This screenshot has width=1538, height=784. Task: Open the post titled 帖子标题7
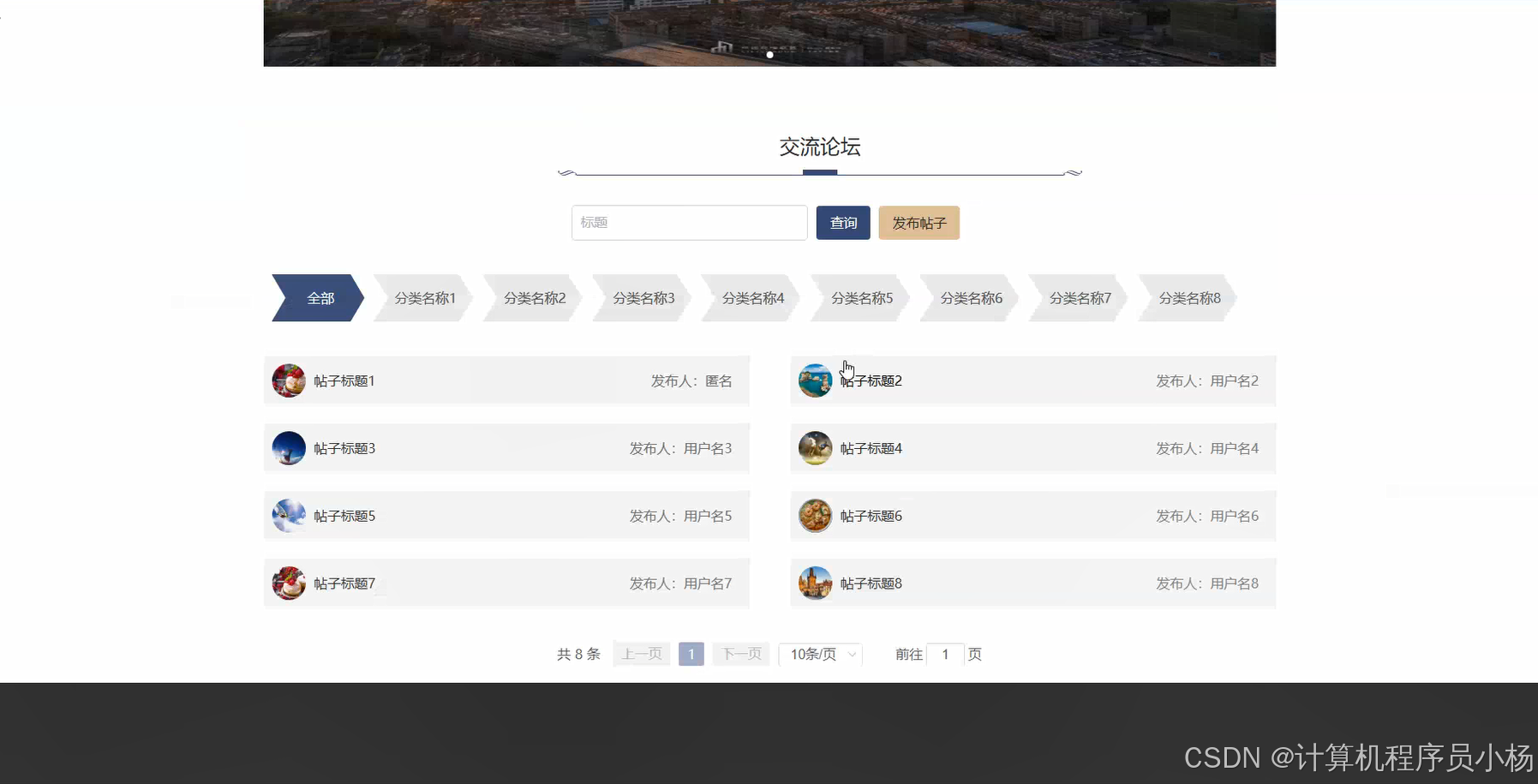tap(344, 584)
